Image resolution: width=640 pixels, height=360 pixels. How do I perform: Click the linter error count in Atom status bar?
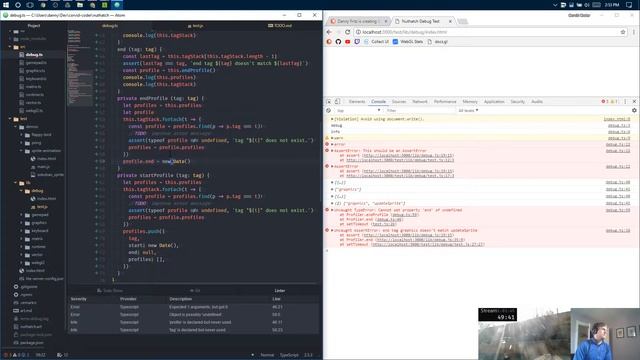pyautogui.click(x=7, y=355)
